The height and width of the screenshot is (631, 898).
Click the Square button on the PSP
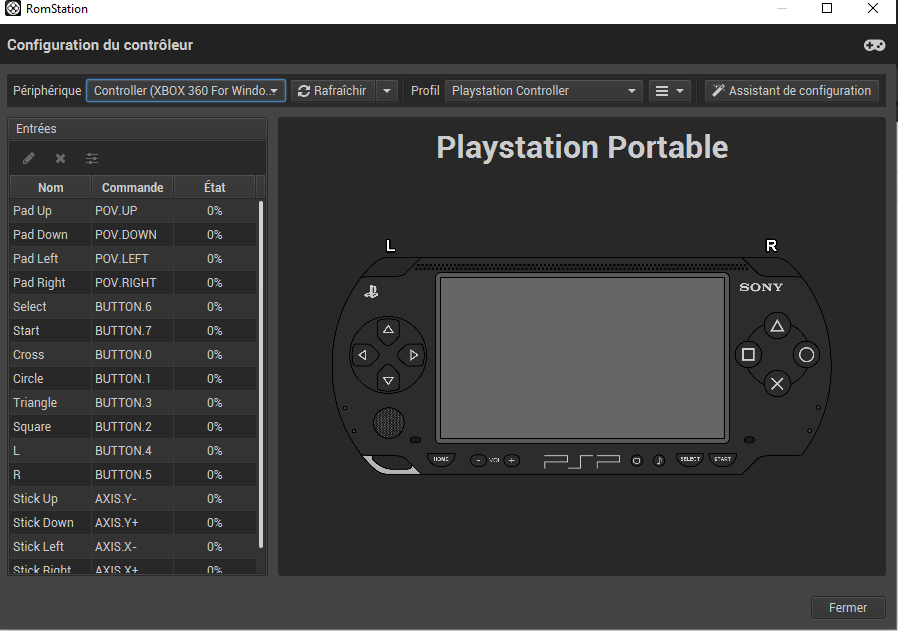click(748, 355)
